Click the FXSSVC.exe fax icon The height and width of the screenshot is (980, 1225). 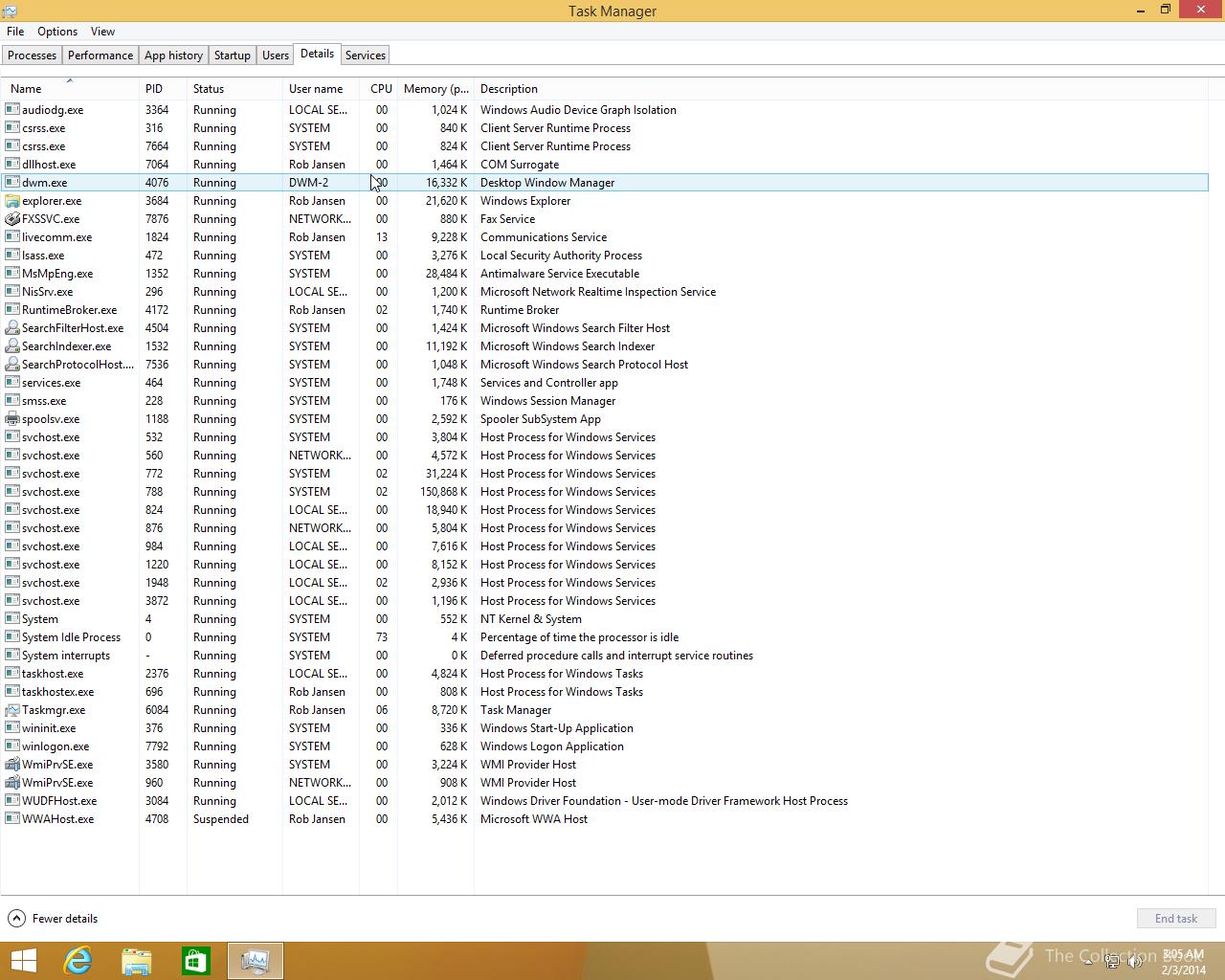click(12, 219)
